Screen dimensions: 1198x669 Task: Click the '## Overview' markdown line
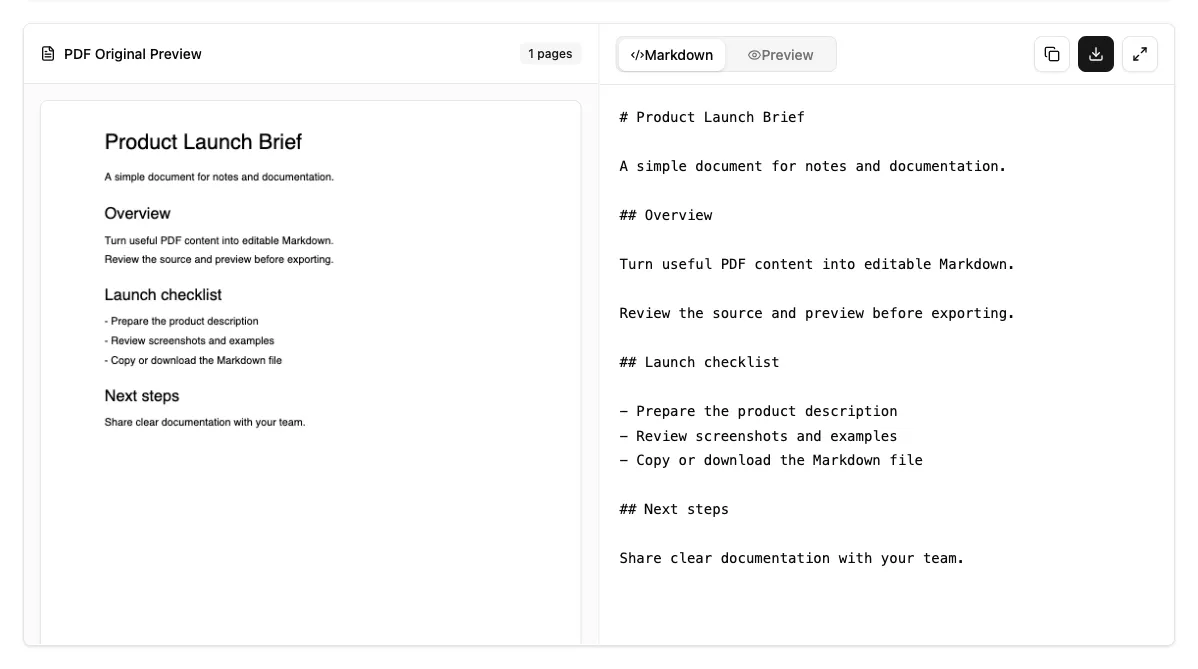(x=665, y=215)
